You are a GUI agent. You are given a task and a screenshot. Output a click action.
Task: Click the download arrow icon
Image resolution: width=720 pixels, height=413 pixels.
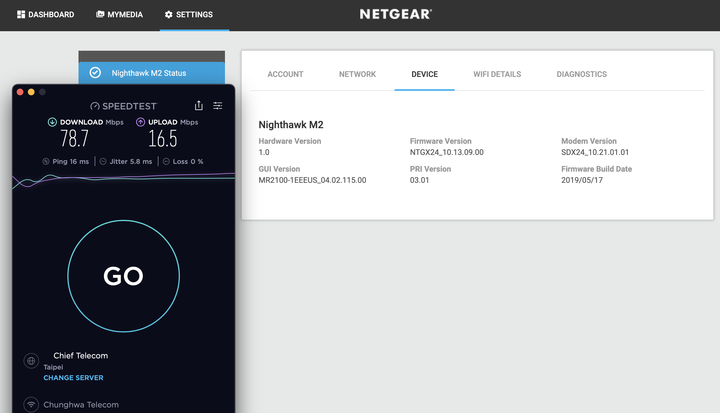point(52,122)
